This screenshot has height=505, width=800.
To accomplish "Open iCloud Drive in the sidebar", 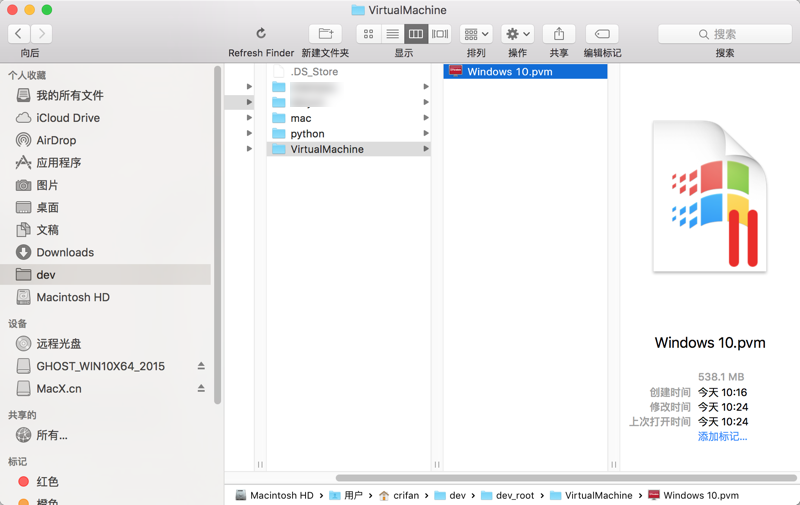I will (106, 118).
